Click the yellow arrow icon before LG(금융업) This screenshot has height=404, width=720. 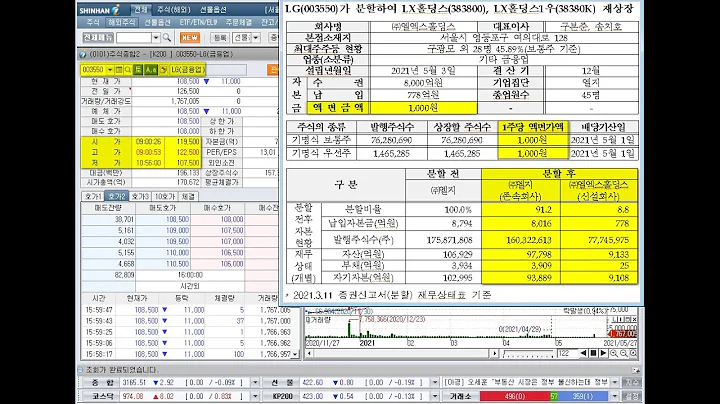click(163, 70)
